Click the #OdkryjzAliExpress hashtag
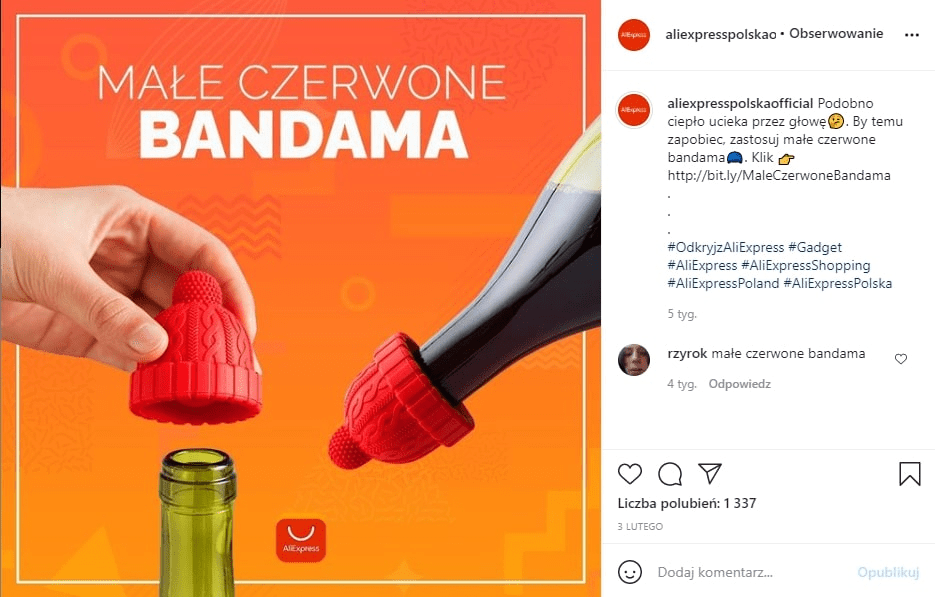The width and height of the screenshot is (935, 597). pyautogui.click(x=726, y=247)
